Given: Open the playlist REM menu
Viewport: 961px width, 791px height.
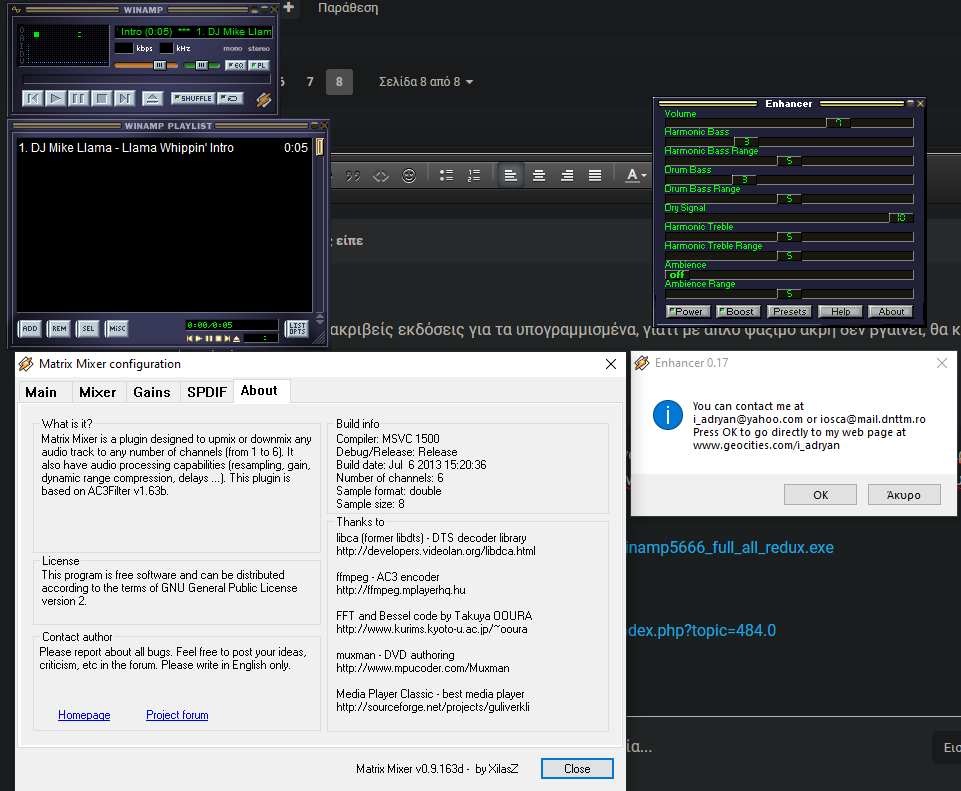Looking at the screenshot, I should (x=59, y=328).
